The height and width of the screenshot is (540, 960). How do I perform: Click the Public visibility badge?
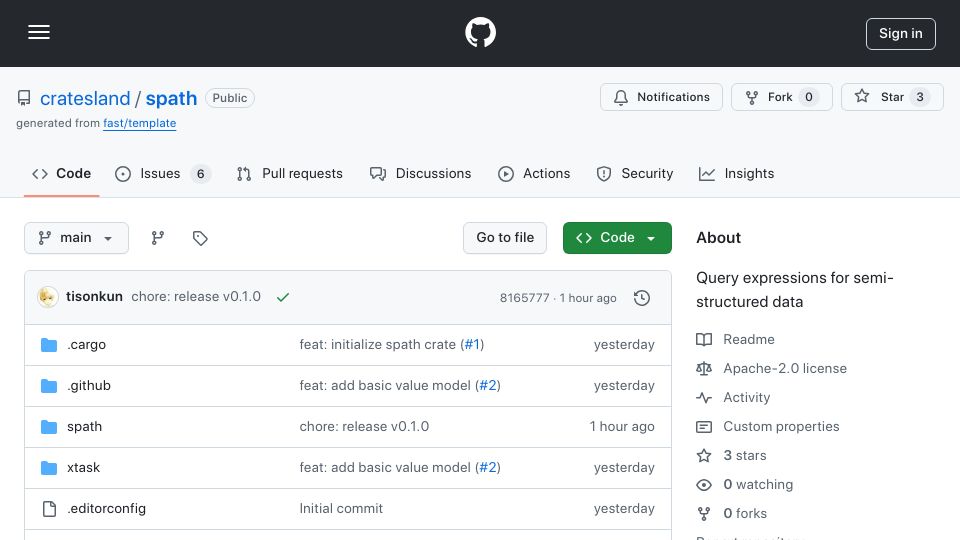(x=230, y=98)
